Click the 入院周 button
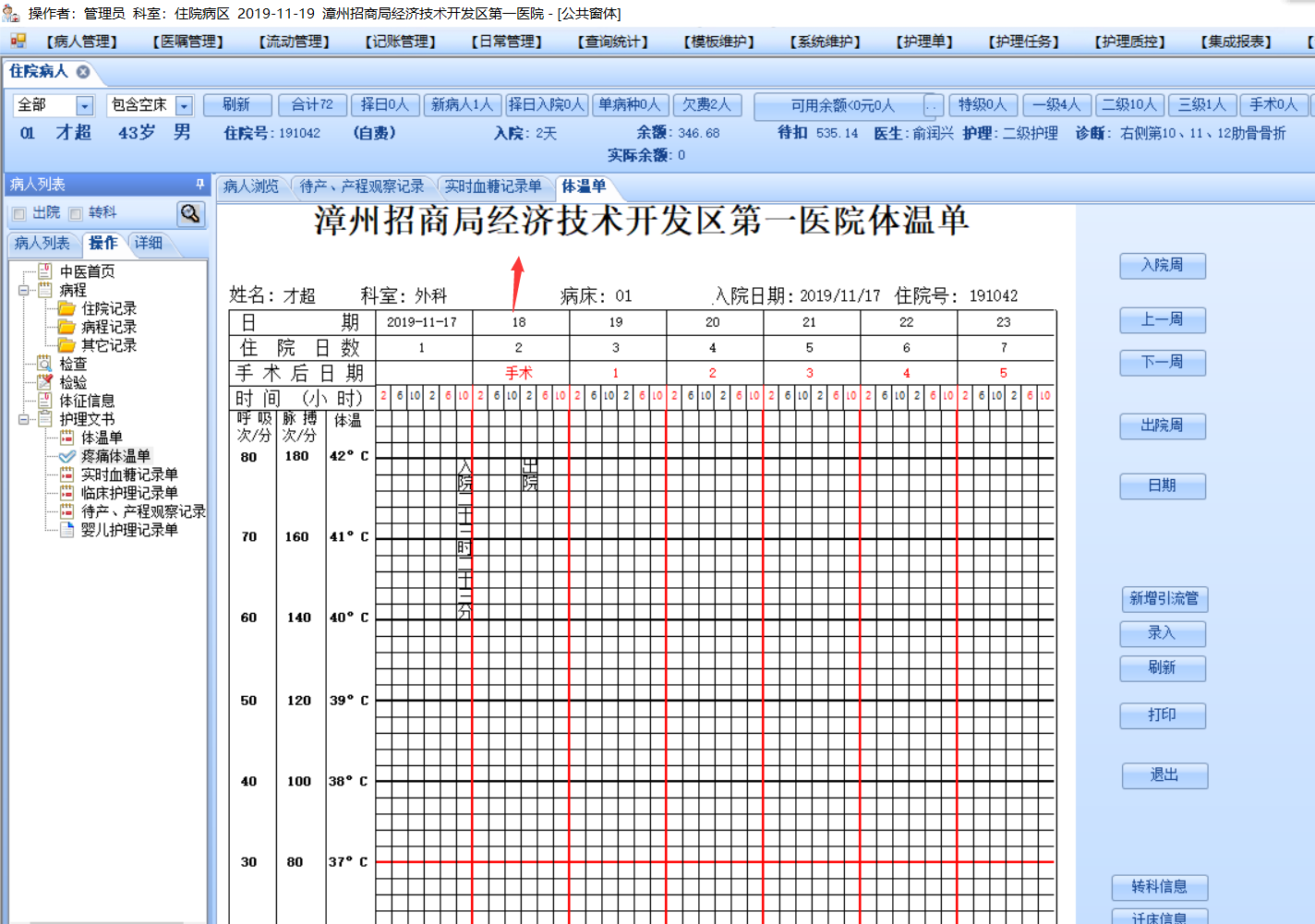Viewport: 1315px width, 924px height. (1163, 266)
